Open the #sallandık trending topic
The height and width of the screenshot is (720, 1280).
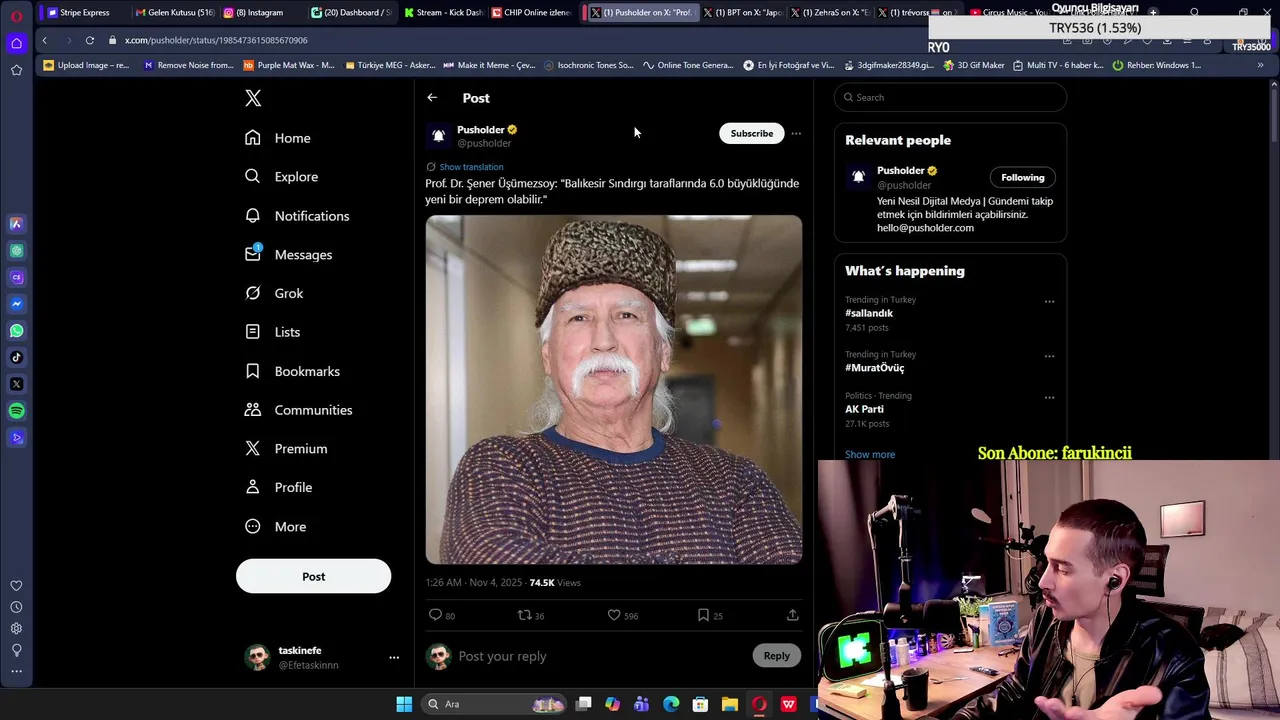tap(869, 313)
